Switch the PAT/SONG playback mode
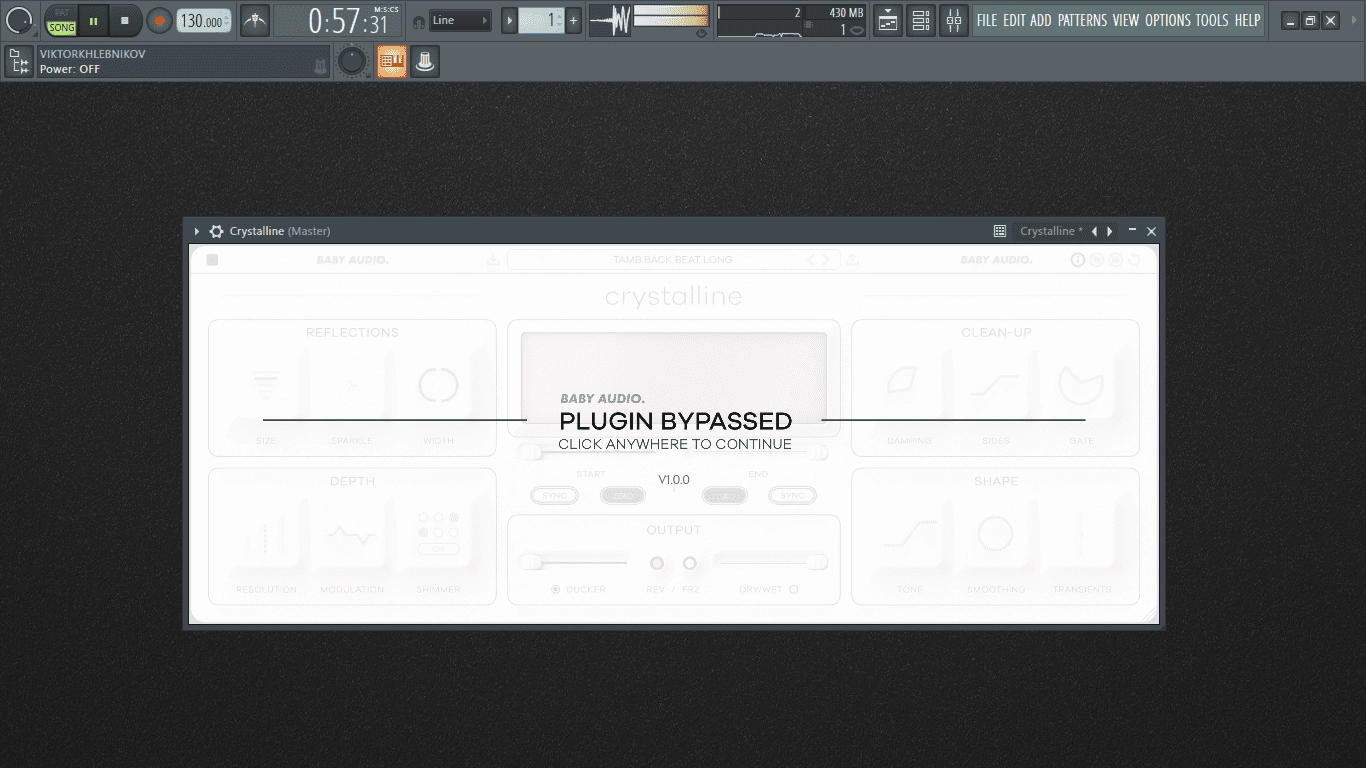 61,20
